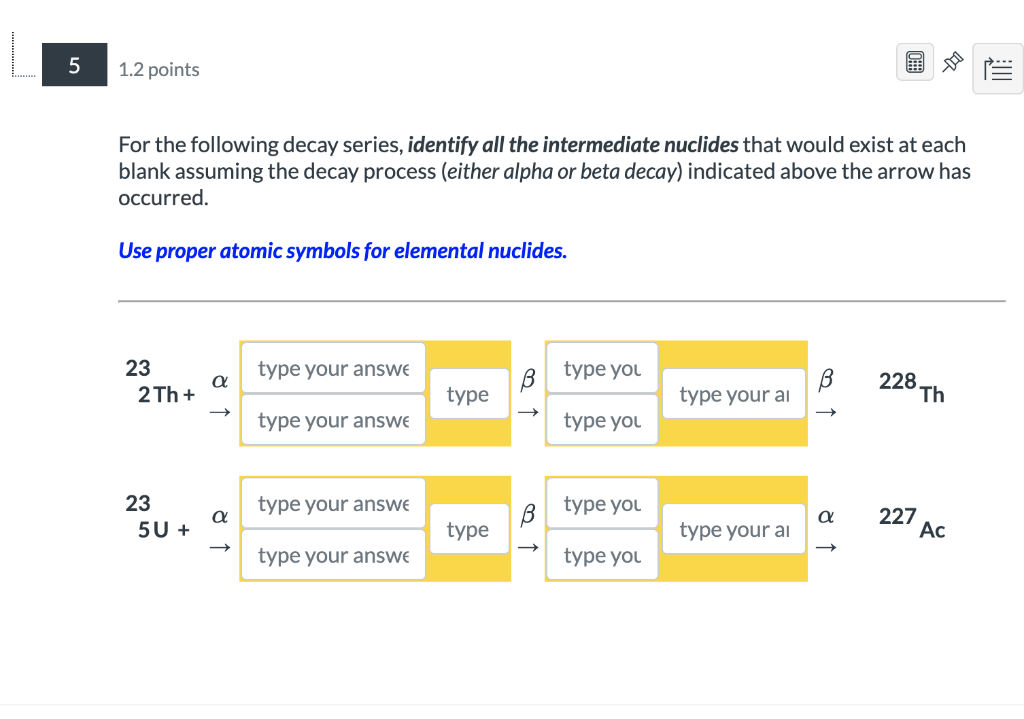Click upper blank after the Th-232 alpha arrow
The height and width of the screenshot is (719, 1024).
pyautogui.click(x=333, y=369)
